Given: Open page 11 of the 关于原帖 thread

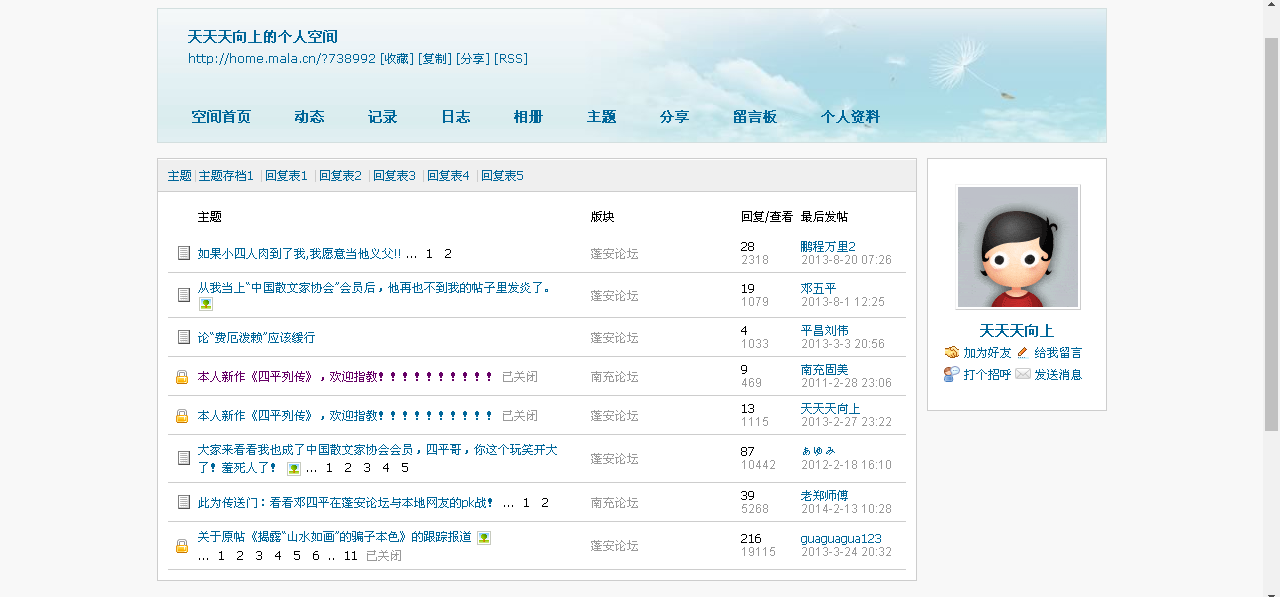Looking at the screenshot, I should point(350,556).
